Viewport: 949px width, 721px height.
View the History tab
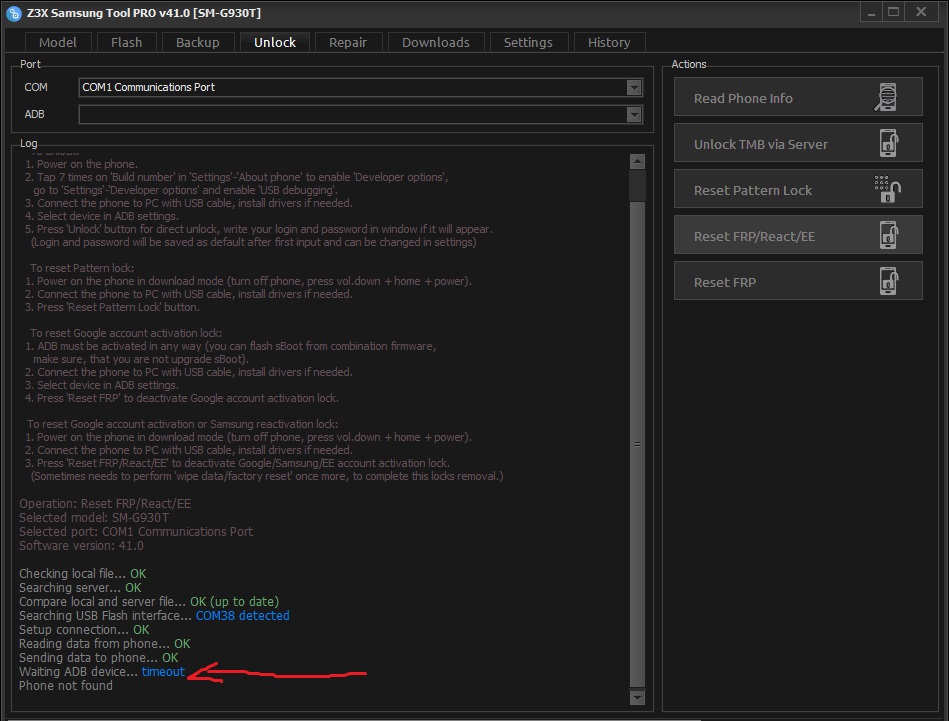[x=609, y=42]
